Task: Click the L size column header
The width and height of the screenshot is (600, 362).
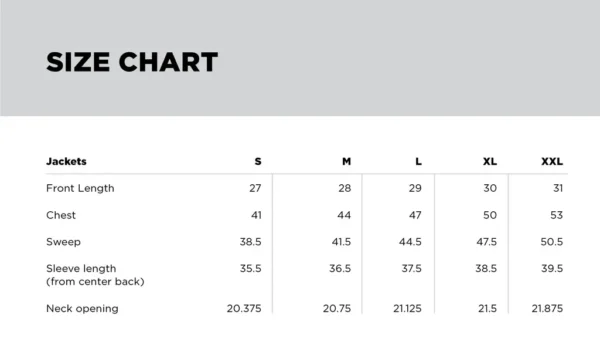Action: [x=419, y=161]
